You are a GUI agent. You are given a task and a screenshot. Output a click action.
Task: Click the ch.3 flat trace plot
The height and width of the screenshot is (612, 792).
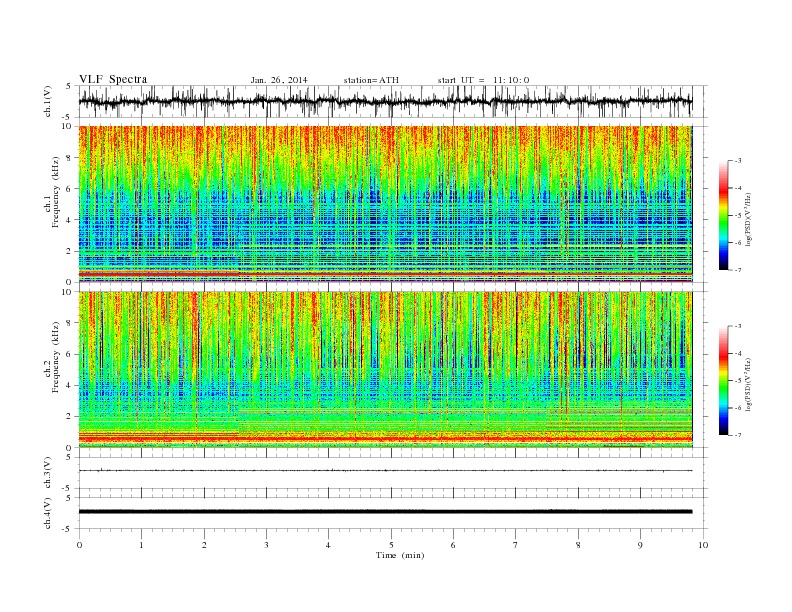(385, 473)
